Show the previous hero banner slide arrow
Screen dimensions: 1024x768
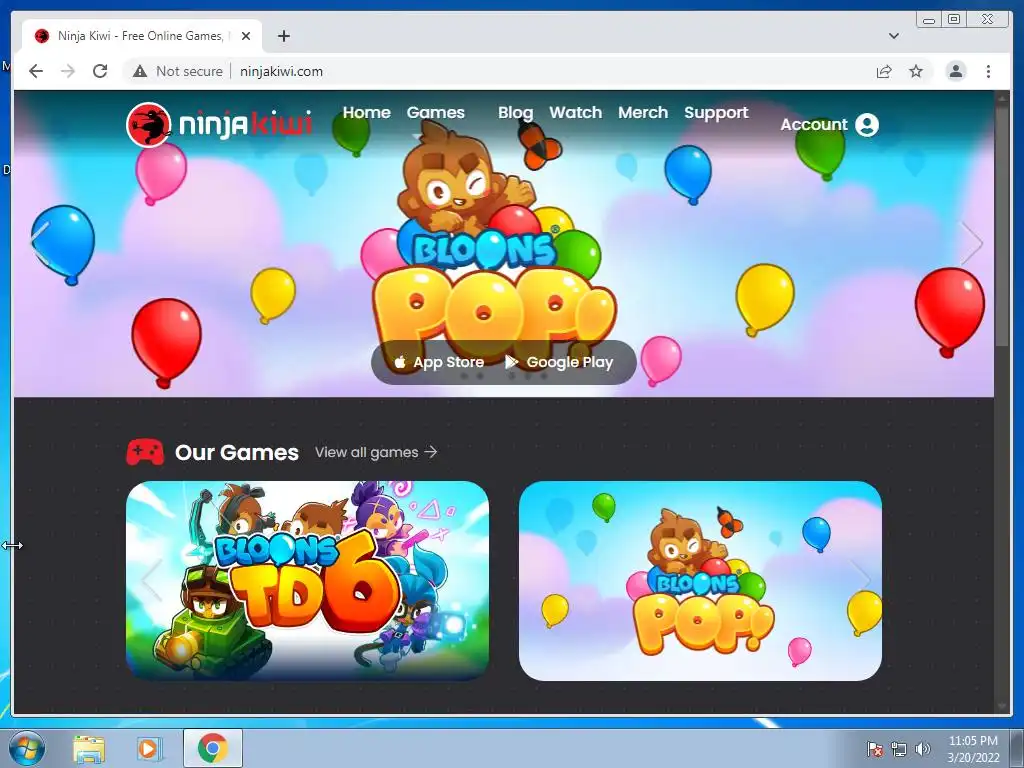click(39, 242)
